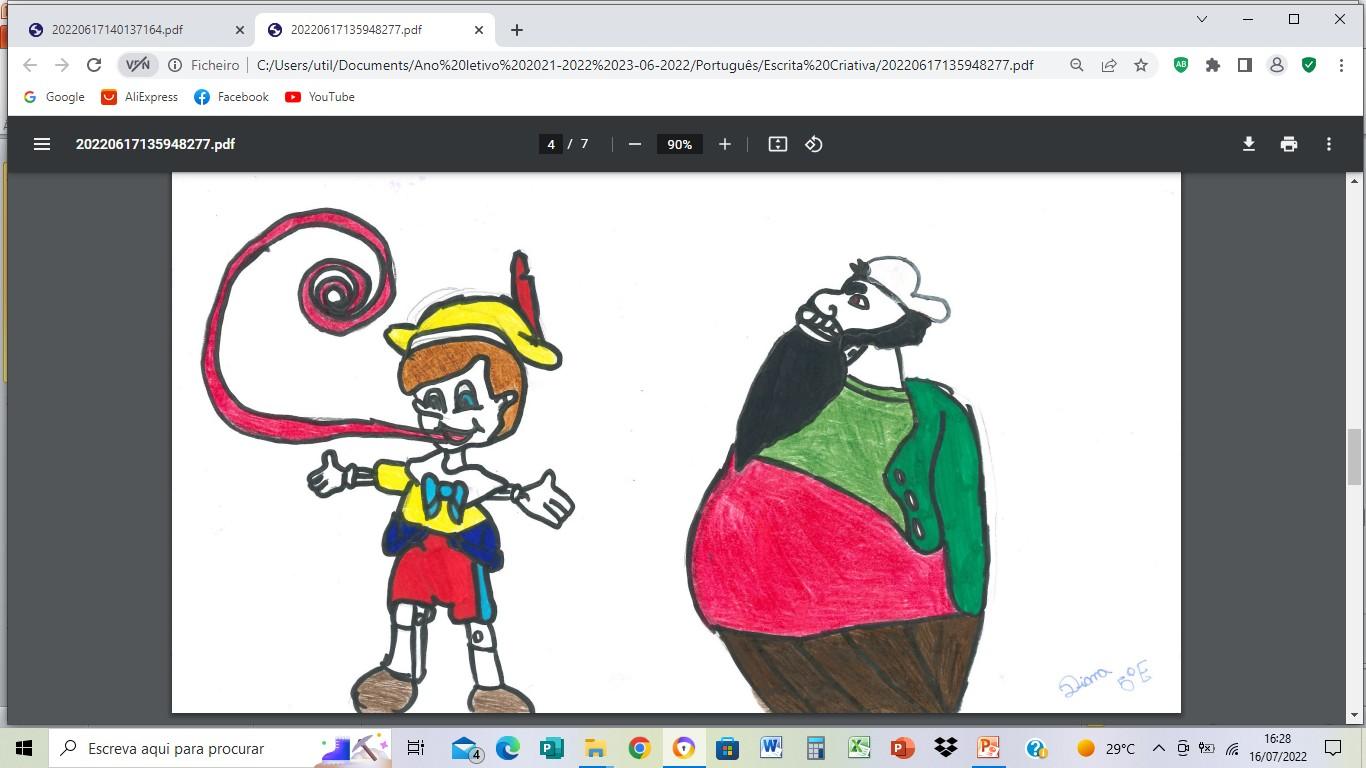Launch Microsoft Edge from taskbar
This screenshot has height=768, width=1366.
[x=508, y=748]
